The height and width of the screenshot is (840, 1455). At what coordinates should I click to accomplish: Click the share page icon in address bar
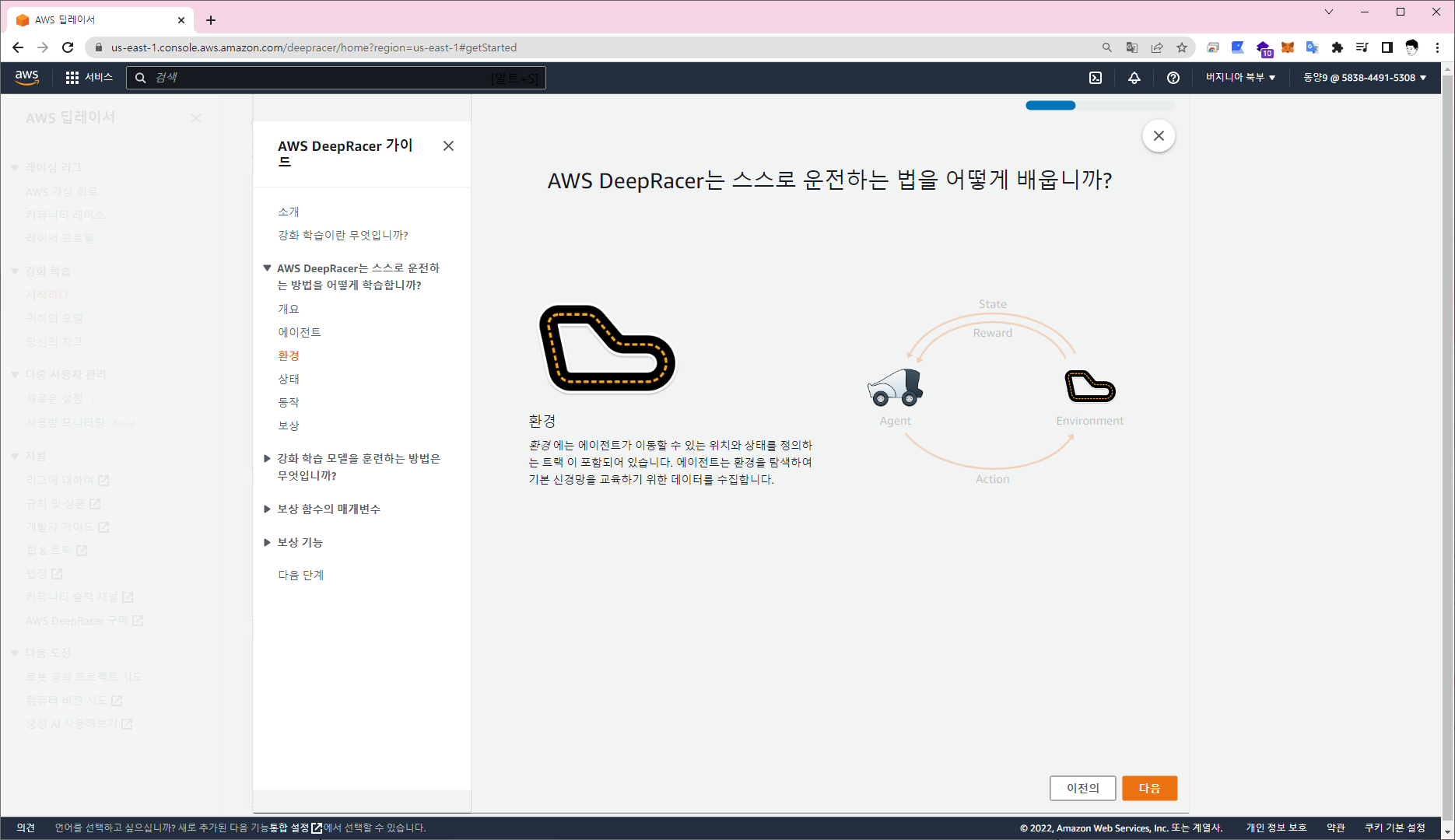pos(1157,47)
